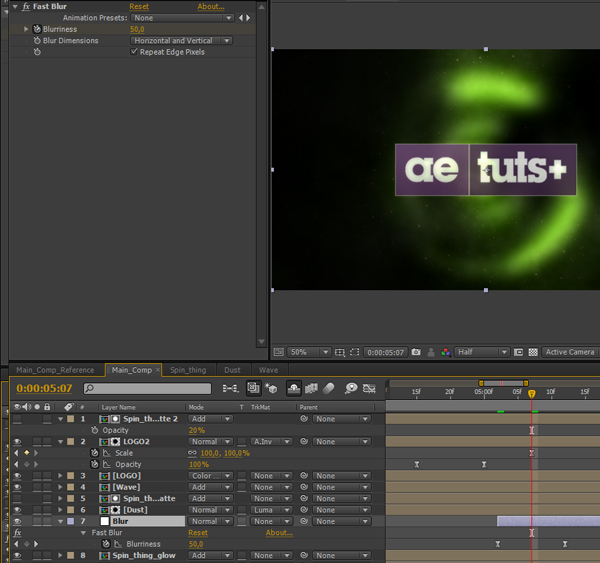Open Half resolution dropdown

tap(482, 352)
